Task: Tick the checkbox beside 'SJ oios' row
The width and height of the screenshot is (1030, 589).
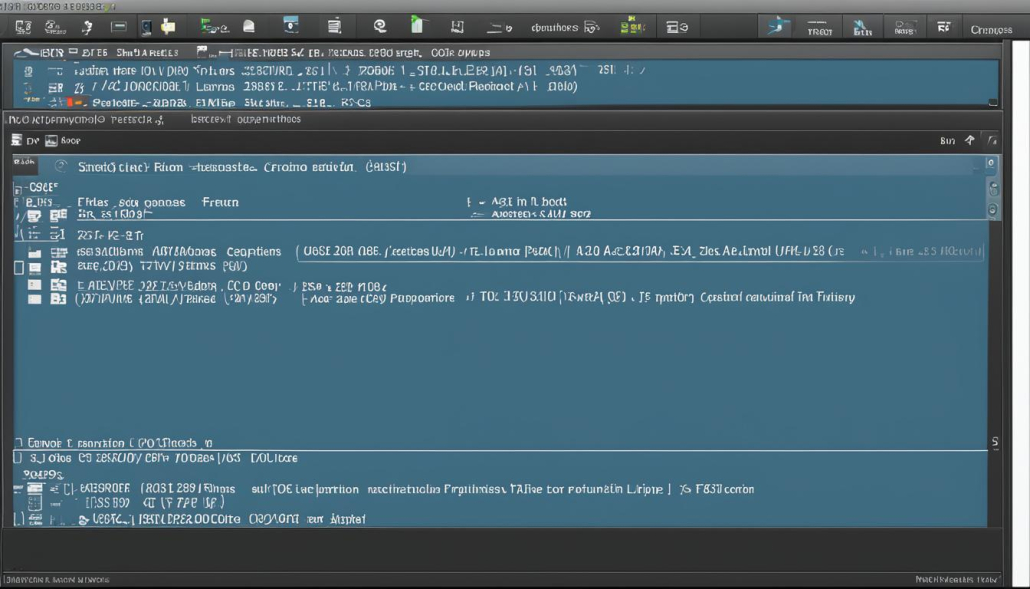Action: 18,458
